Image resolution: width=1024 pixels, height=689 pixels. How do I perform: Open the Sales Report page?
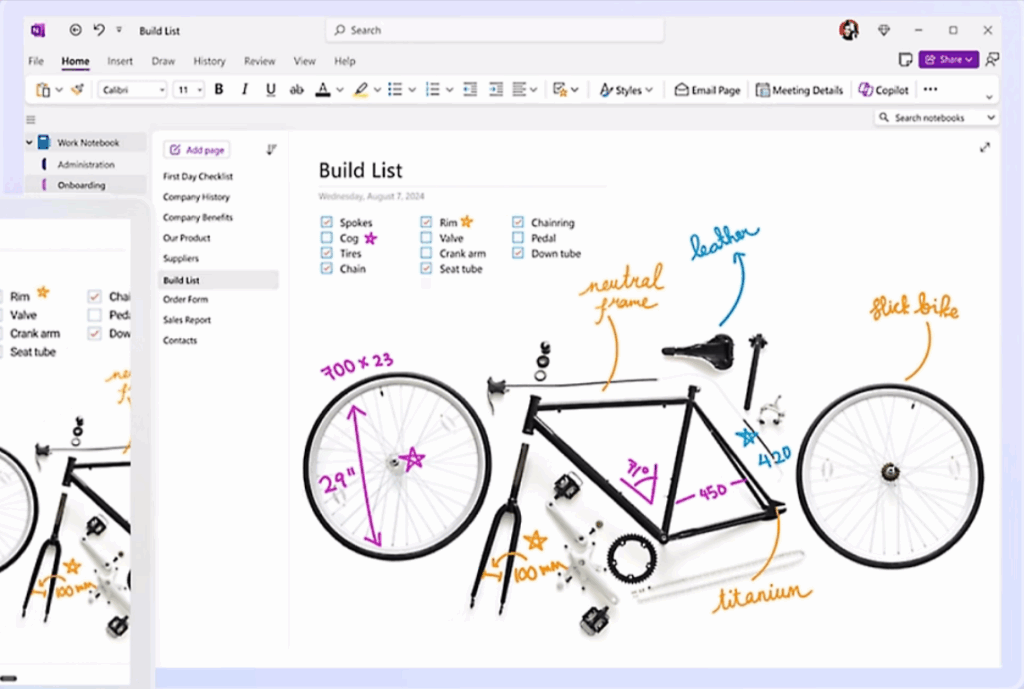tap(186, 319)
